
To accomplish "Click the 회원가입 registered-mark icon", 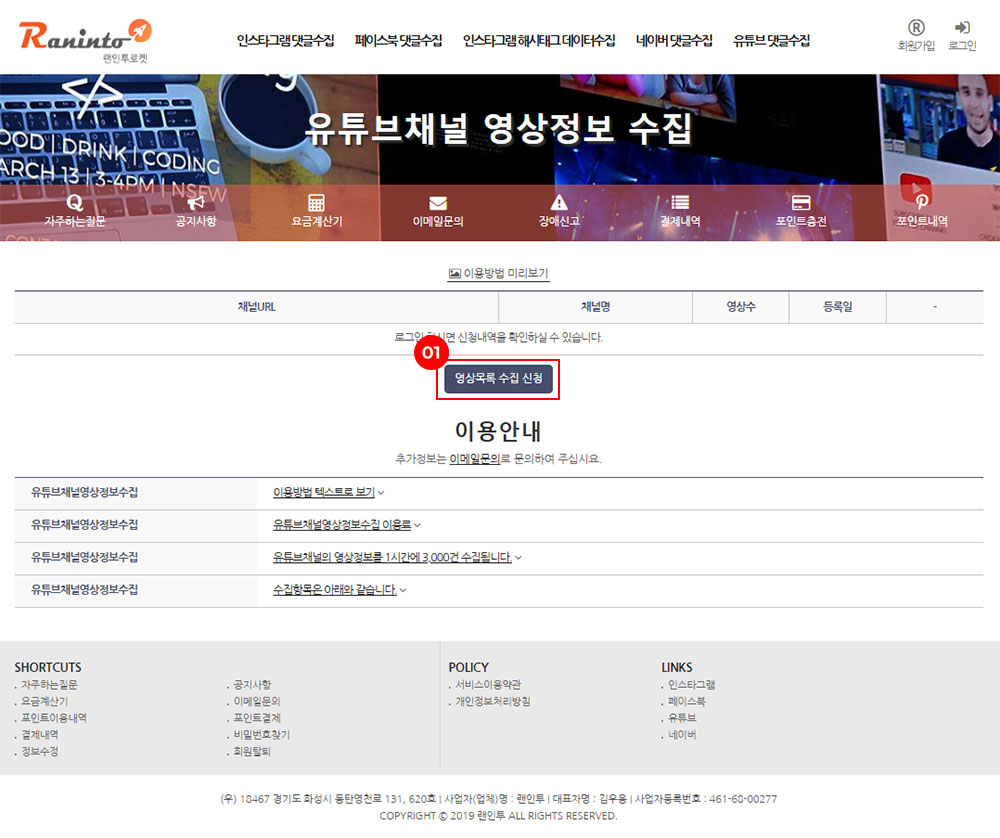I will point(916,28).
